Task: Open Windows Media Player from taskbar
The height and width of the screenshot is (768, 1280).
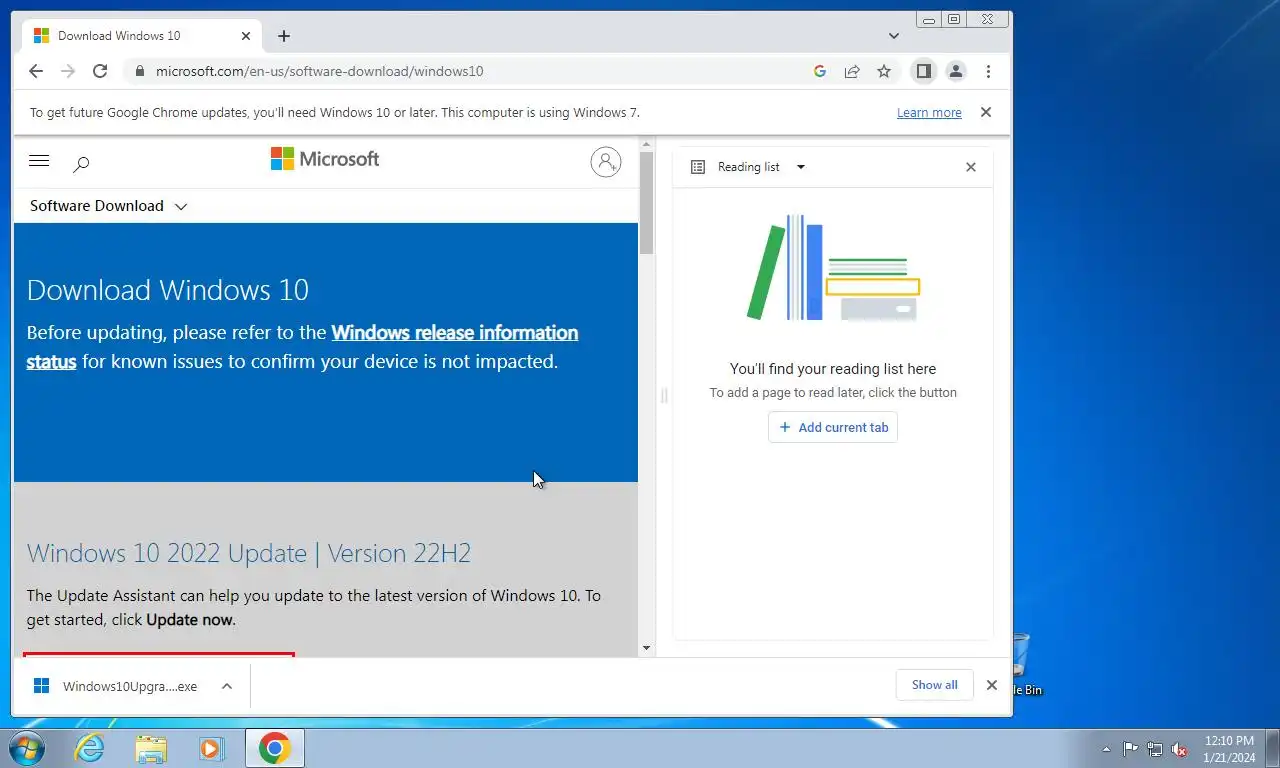Action: click(211, 748)
